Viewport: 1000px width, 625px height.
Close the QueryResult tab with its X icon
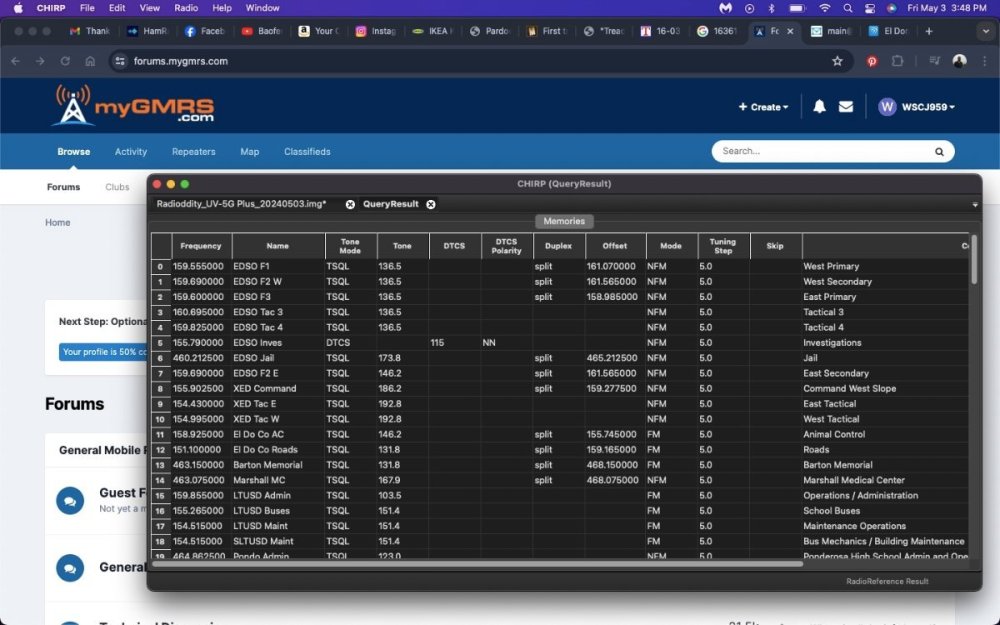point(431,204)
